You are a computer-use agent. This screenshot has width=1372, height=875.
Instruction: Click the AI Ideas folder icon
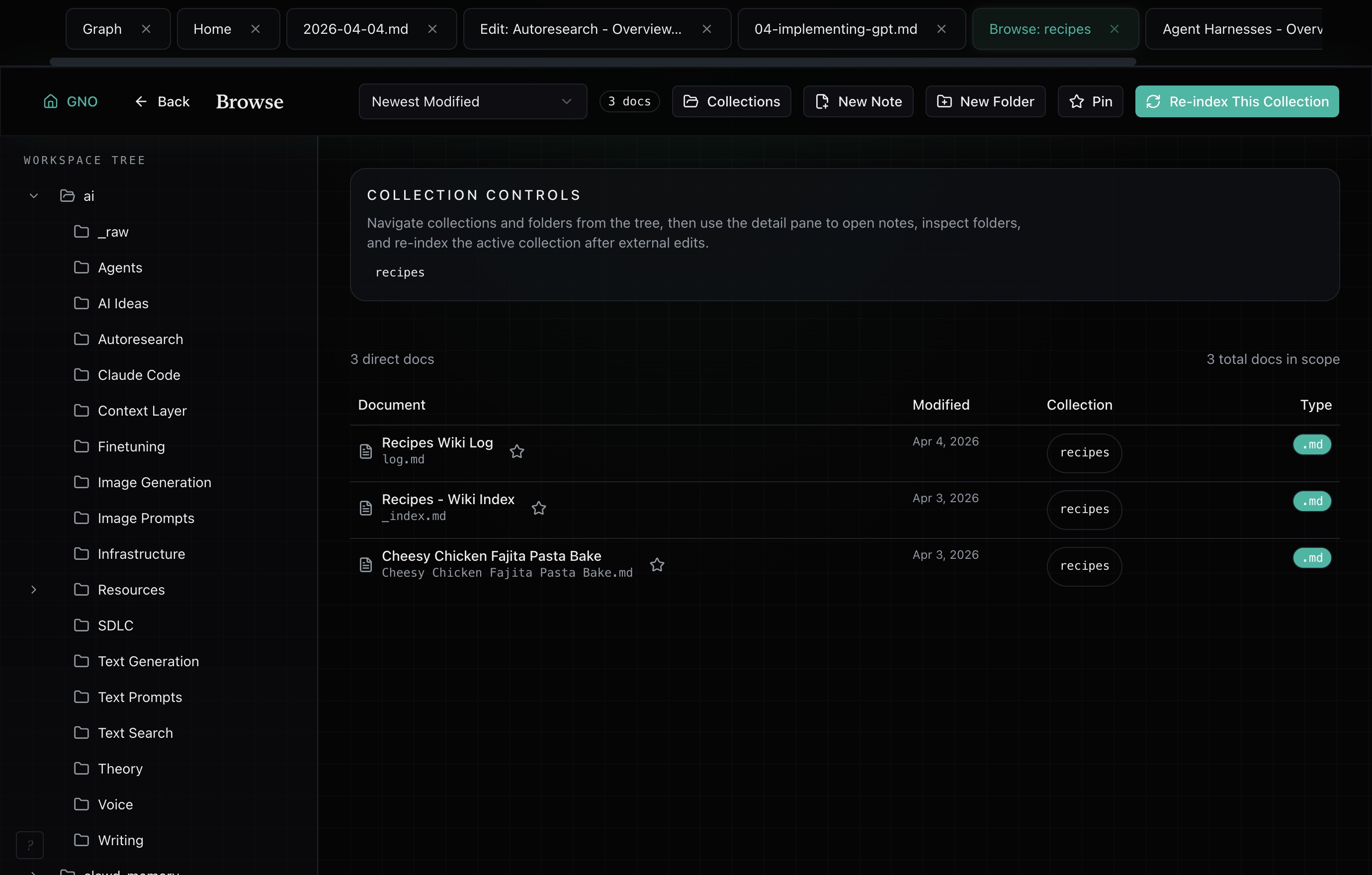pyautogui.click(x=82, y=303)
